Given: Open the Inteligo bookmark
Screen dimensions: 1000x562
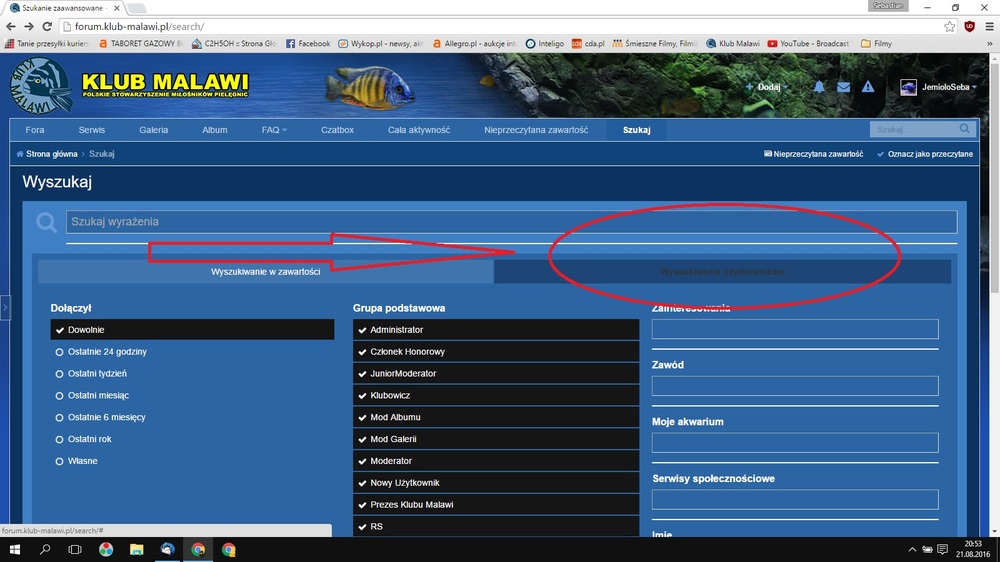Looking at the screenshot, I should pyautogui.click(x=545, y=43).
